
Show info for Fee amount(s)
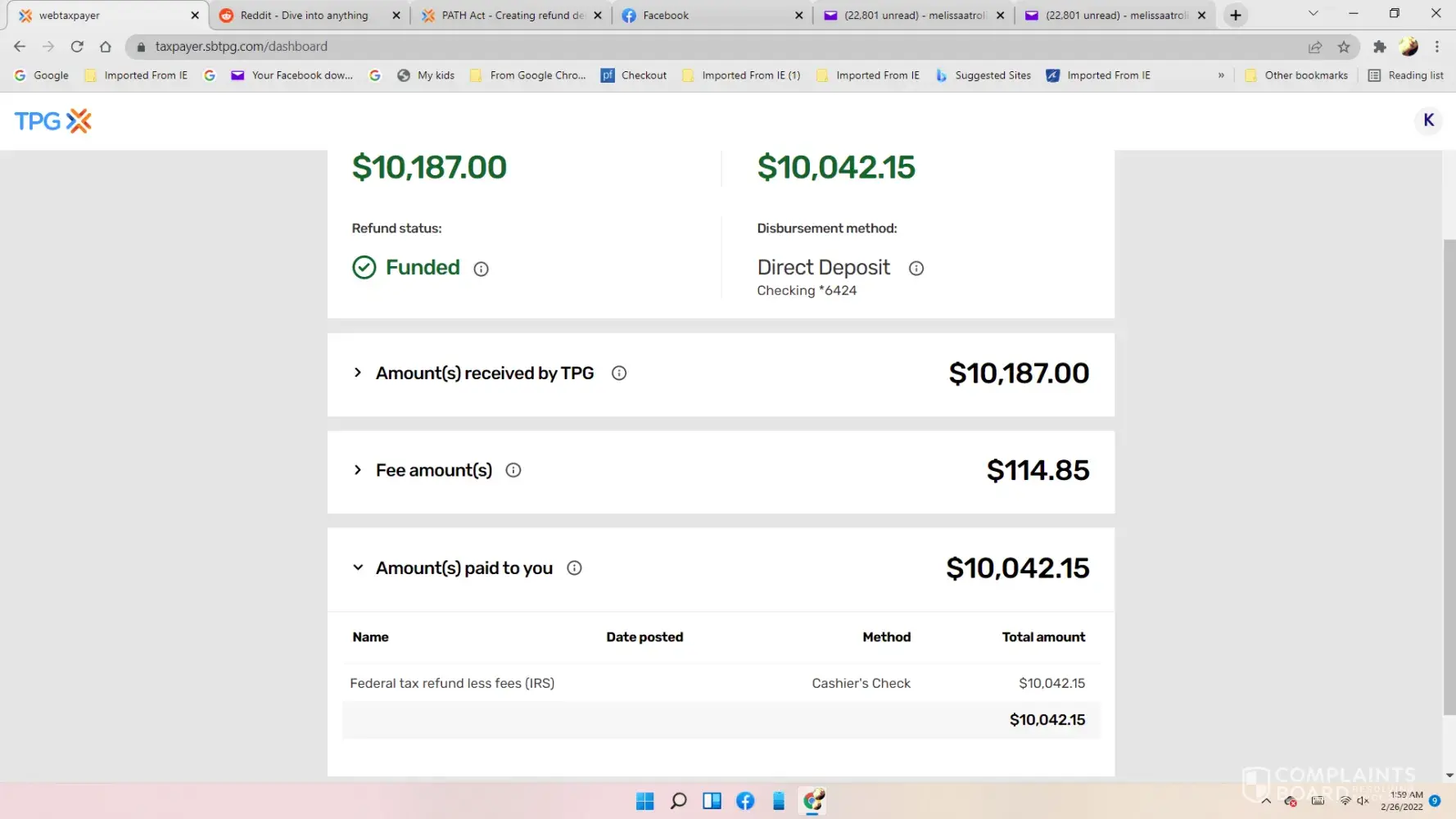click(x=513, y=470)
